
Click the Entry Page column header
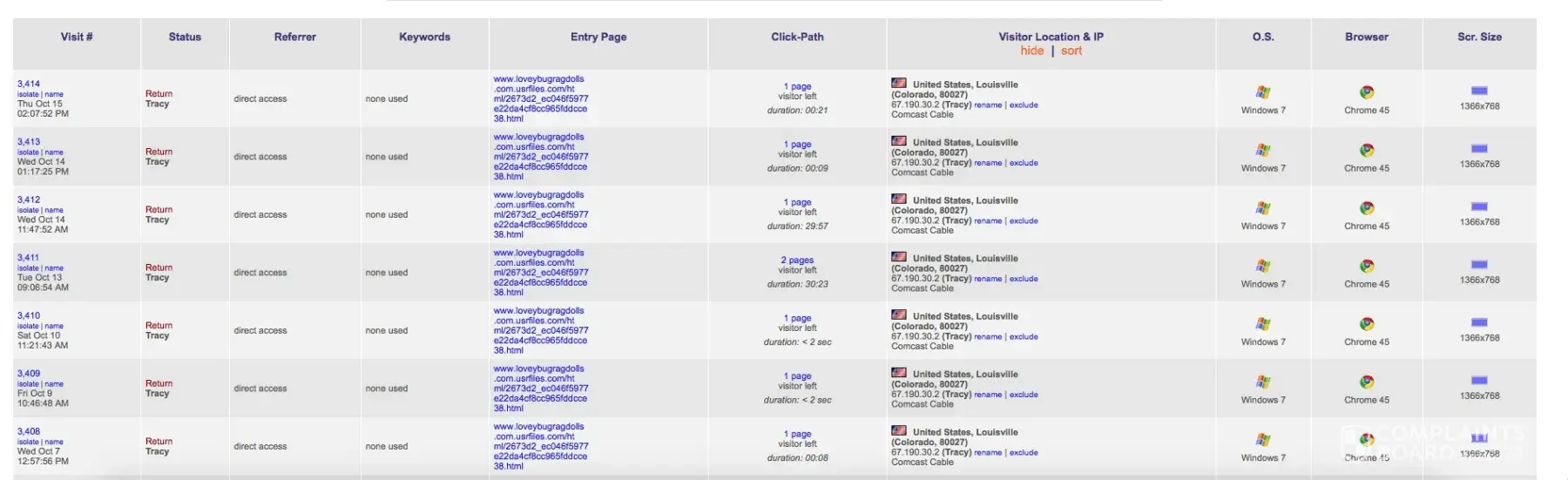click(x=598, y=37)
